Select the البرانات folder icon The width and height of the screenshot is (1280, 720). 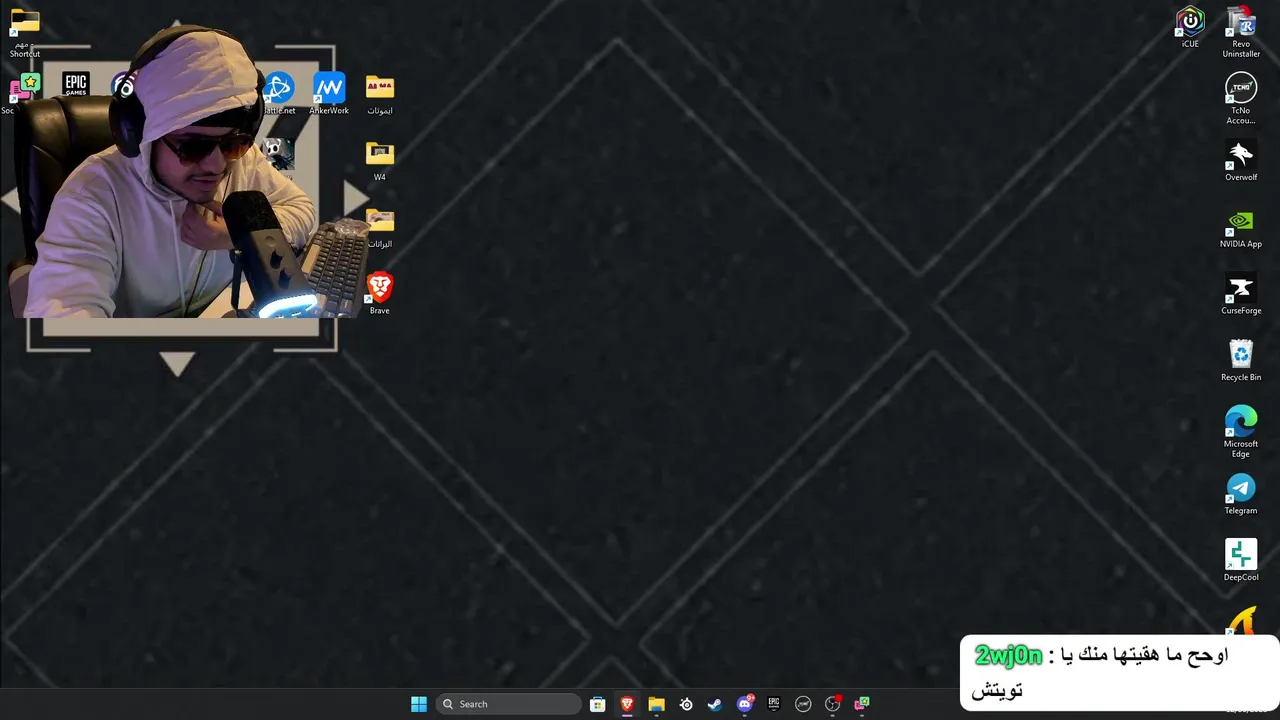[380, 228]
